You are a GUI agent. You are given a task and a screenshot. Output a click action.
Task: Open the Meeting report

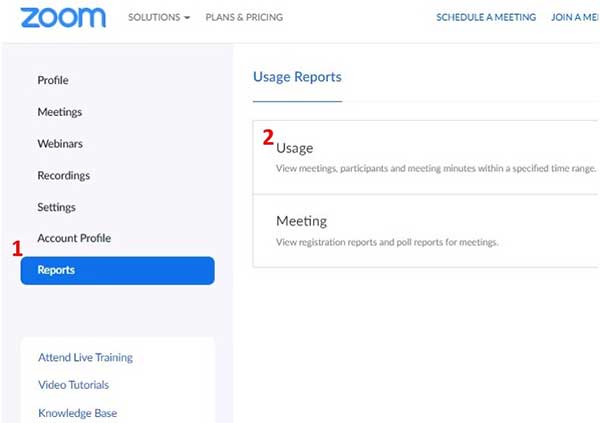pyautogui.click(x=301, y=221)
